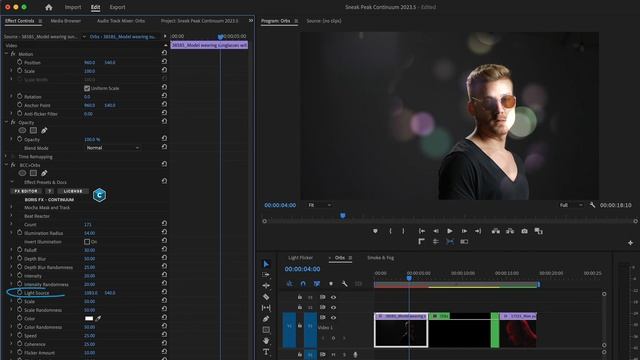This screenshot has width=640, height=360.
Task: Reset the Light Source parameter
Action: point(164,293)
